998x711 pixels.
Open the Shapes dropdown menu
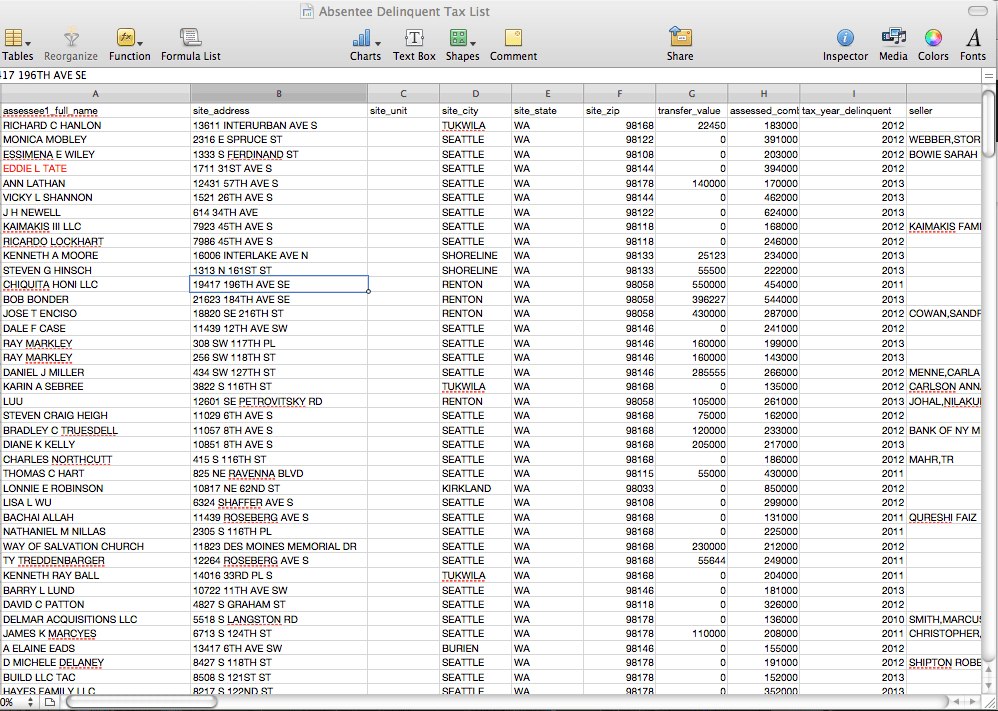coord(462,44)
